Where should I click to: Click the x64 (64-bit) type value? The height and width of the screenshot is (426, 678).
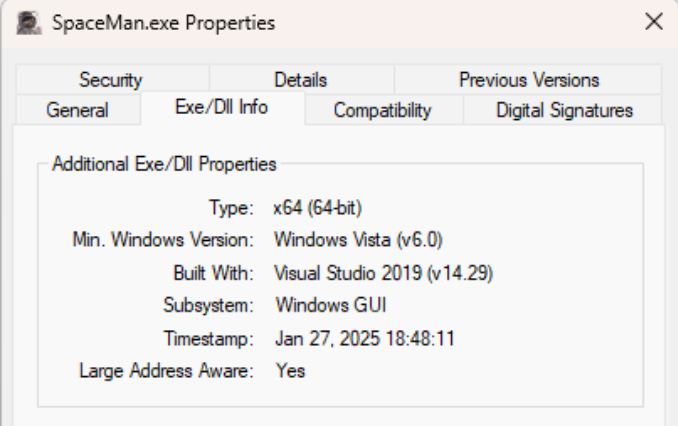point(317,208)
